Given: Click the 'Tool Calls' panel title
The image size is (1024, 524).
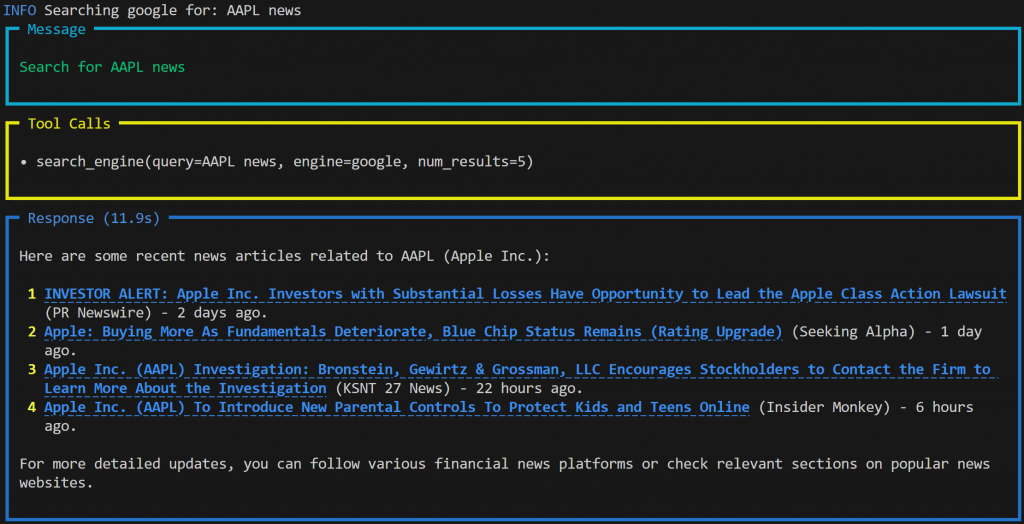Looking at the screenshot, I should 69,124.
